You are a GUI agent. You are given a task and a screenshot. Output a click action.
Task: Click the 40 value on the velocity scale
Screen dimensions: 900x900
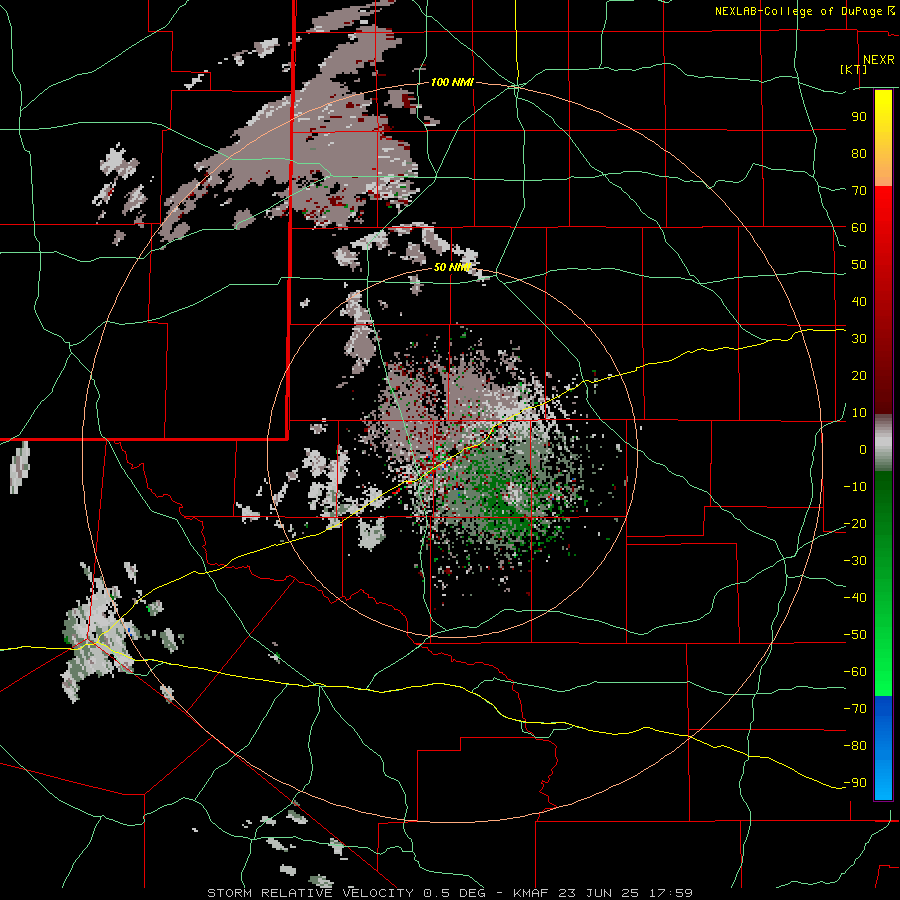point(859,301)
